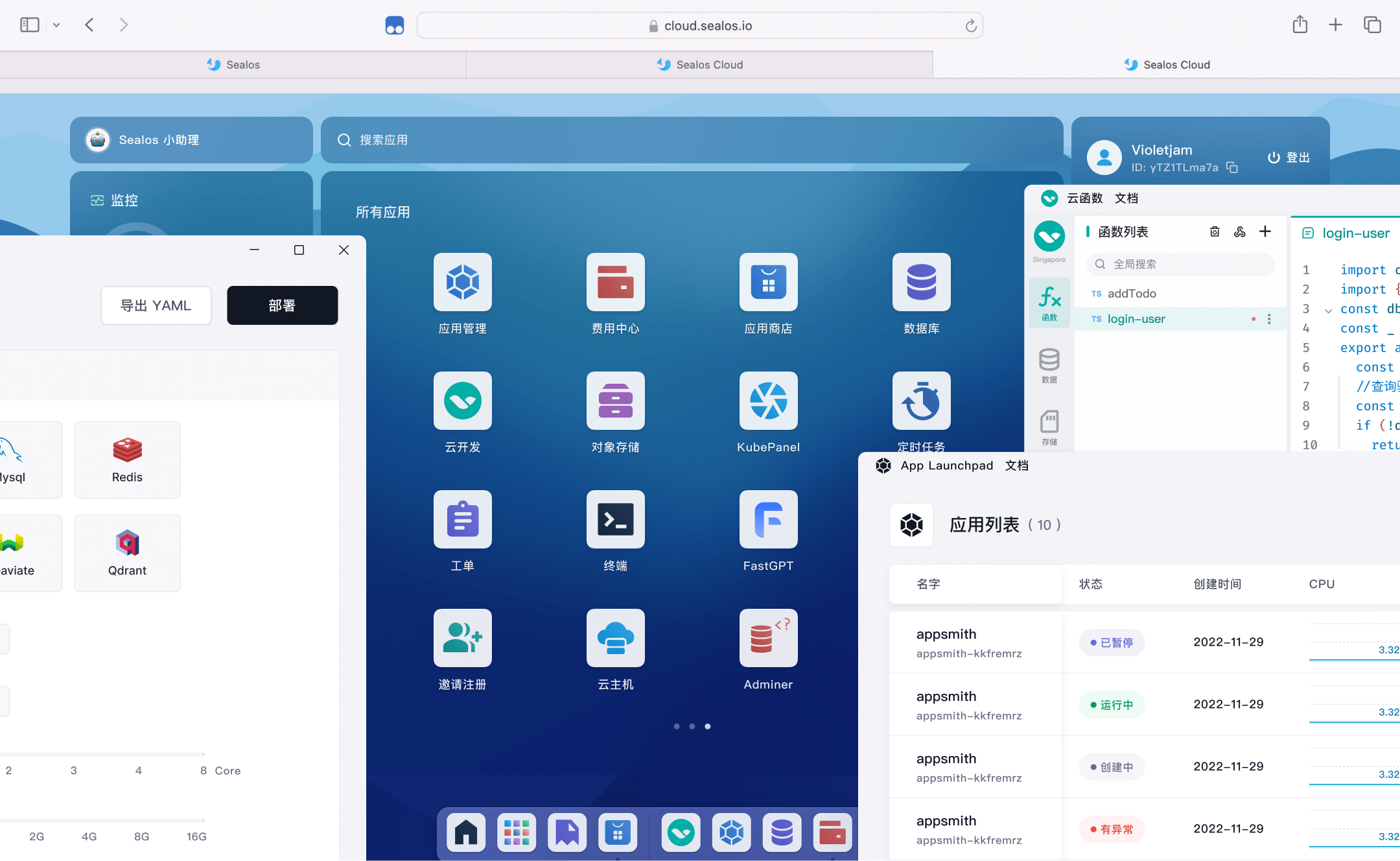The image size is (1400, 861).
Task: Open 数据 tab in cloud function sidebar
Action: tap(1049, 365)
